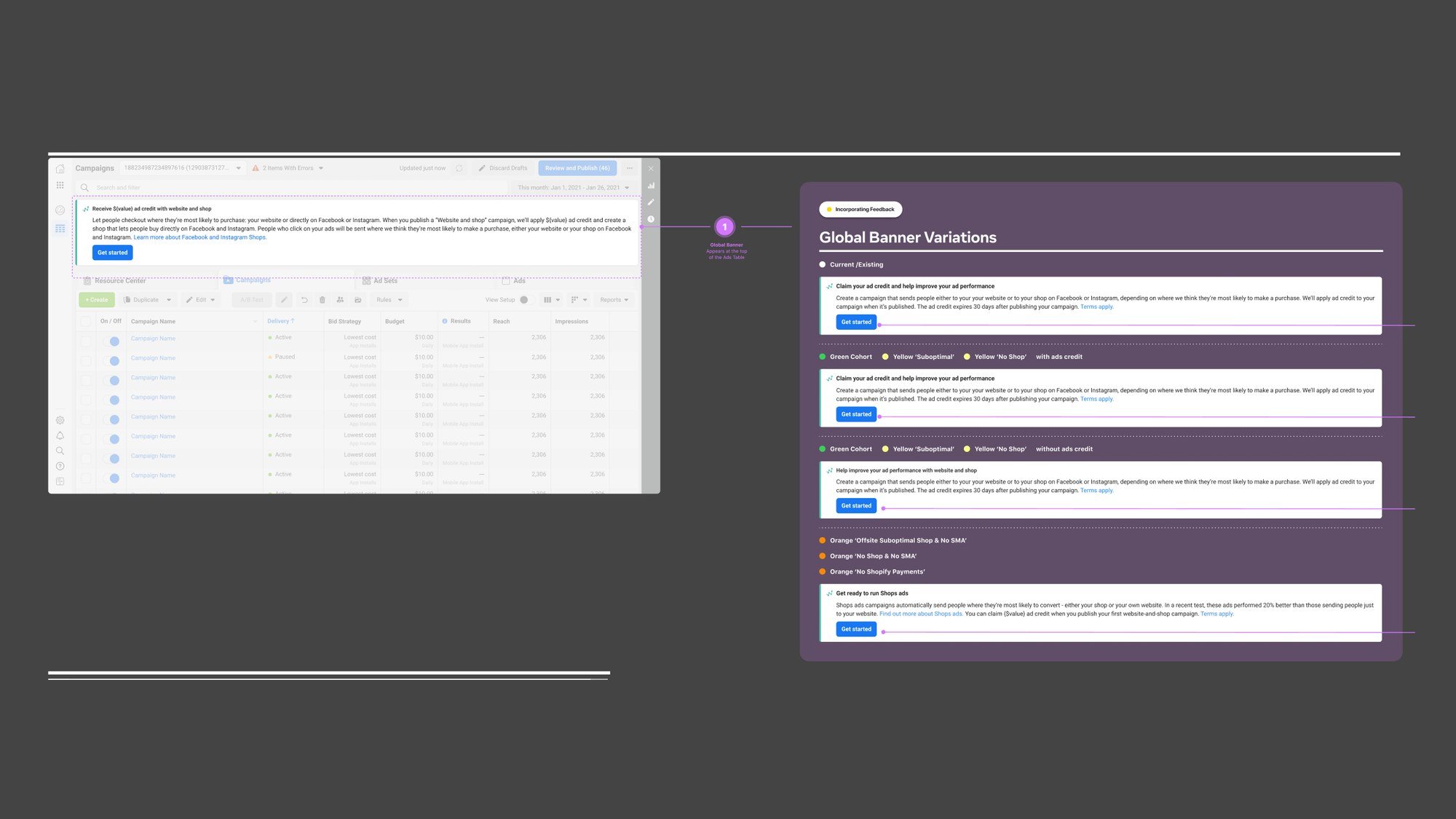Click the A/B Test button
The width and height of the screenshot is (1456, 819).
[252, 300]
